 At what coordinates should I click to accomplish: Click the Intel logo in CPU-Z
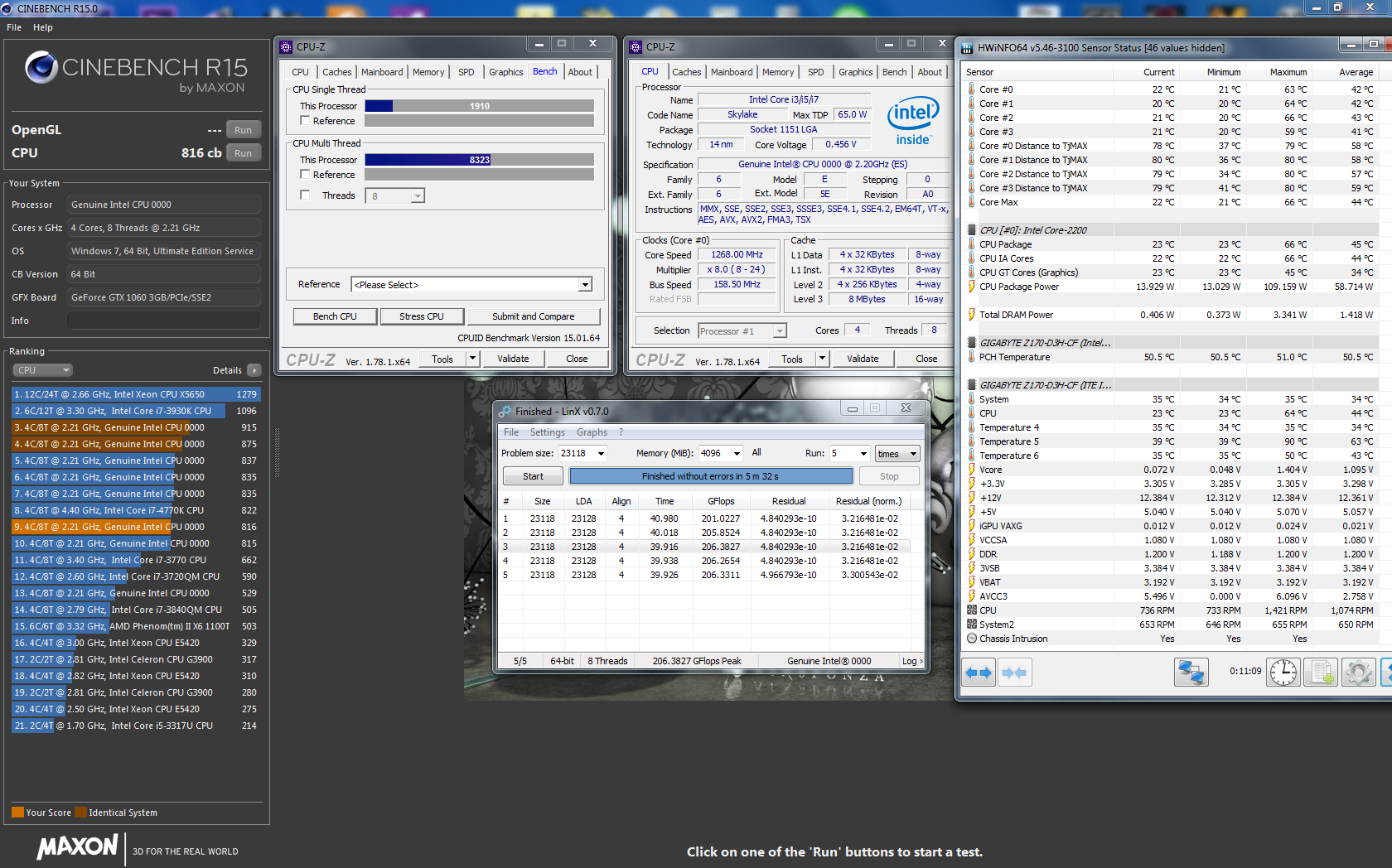913,121
